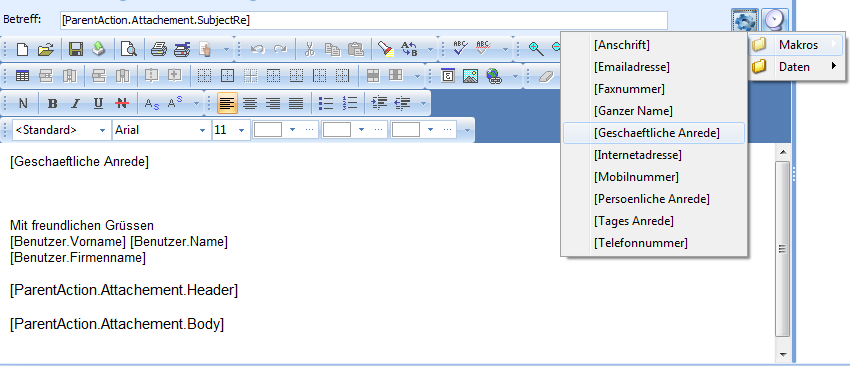Redo the last action
This screenshot has width=850, height=366.
coord(280,50)
